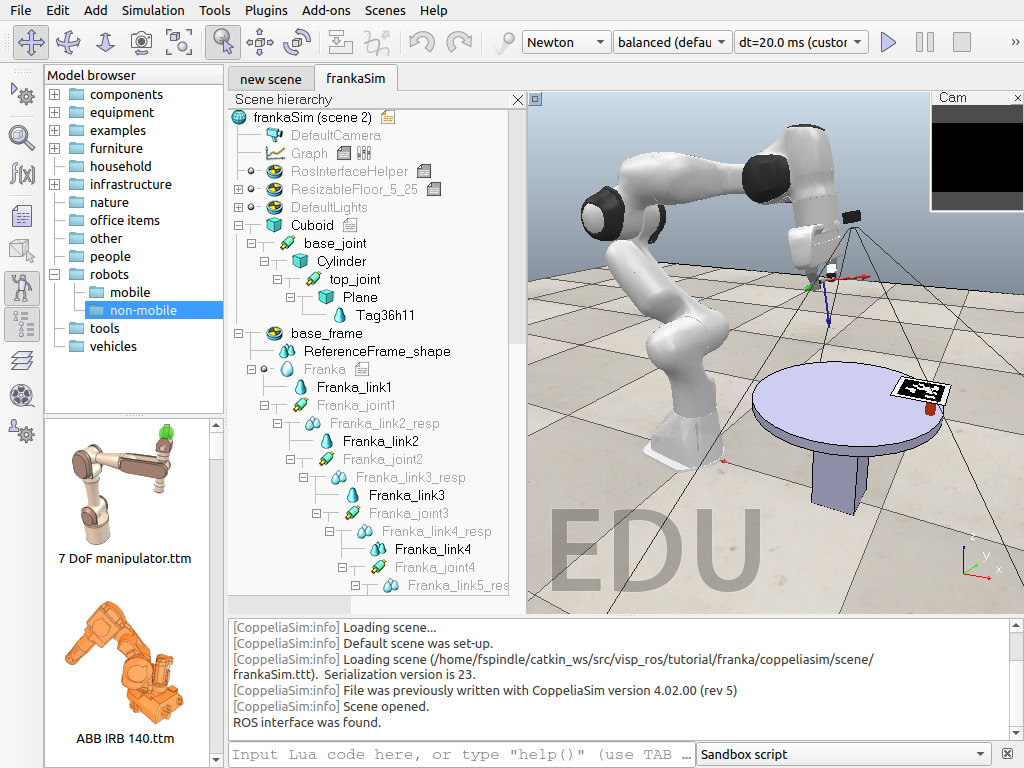Open the Newton physics engine dropdown
1024x768 pixels.
[566, 42]
